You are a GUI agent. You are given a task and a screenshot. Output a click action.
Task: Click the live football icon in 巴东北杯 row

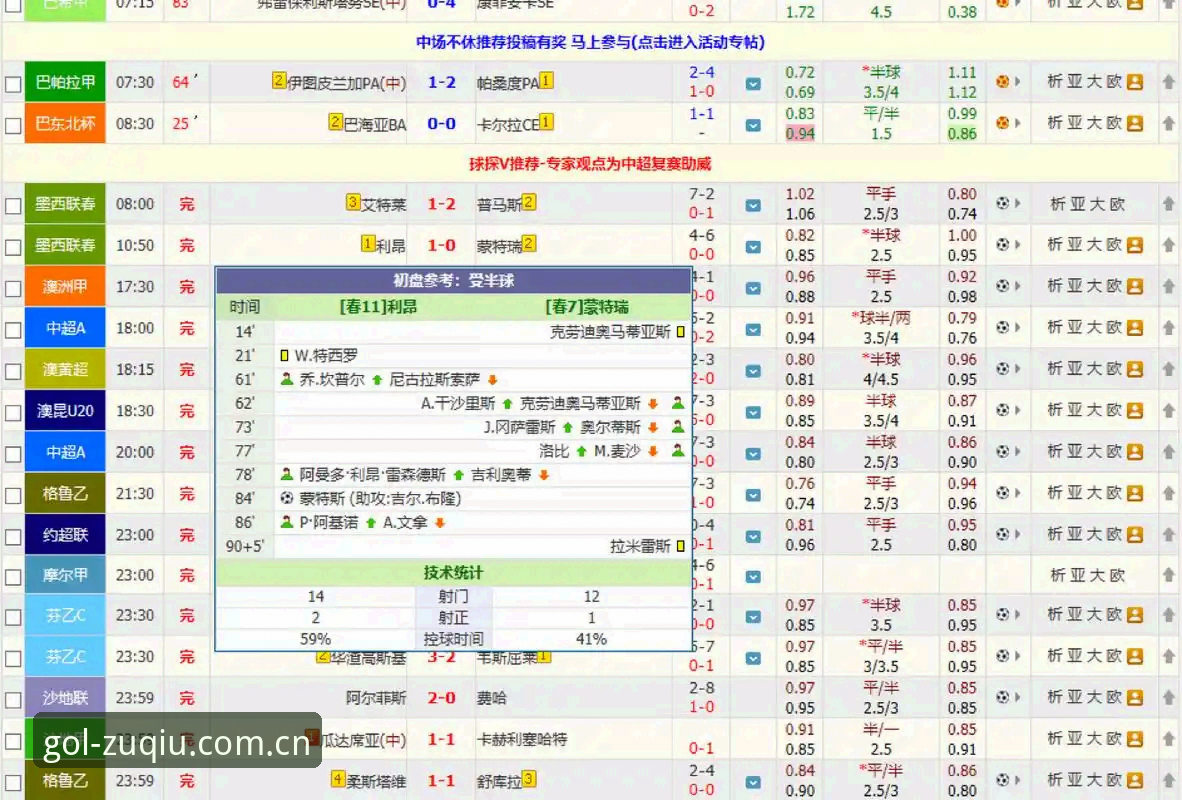[1002, 122]
